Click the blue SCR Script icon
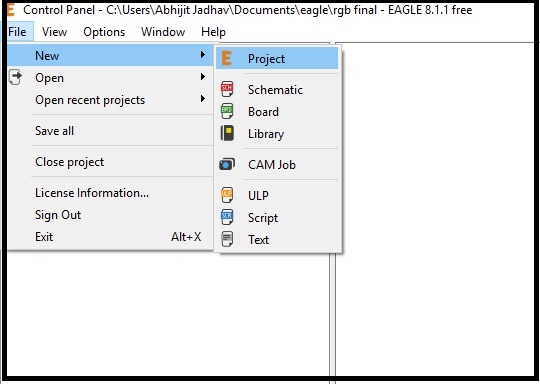This screenshot has width=540, height=384. pos(227,217)
